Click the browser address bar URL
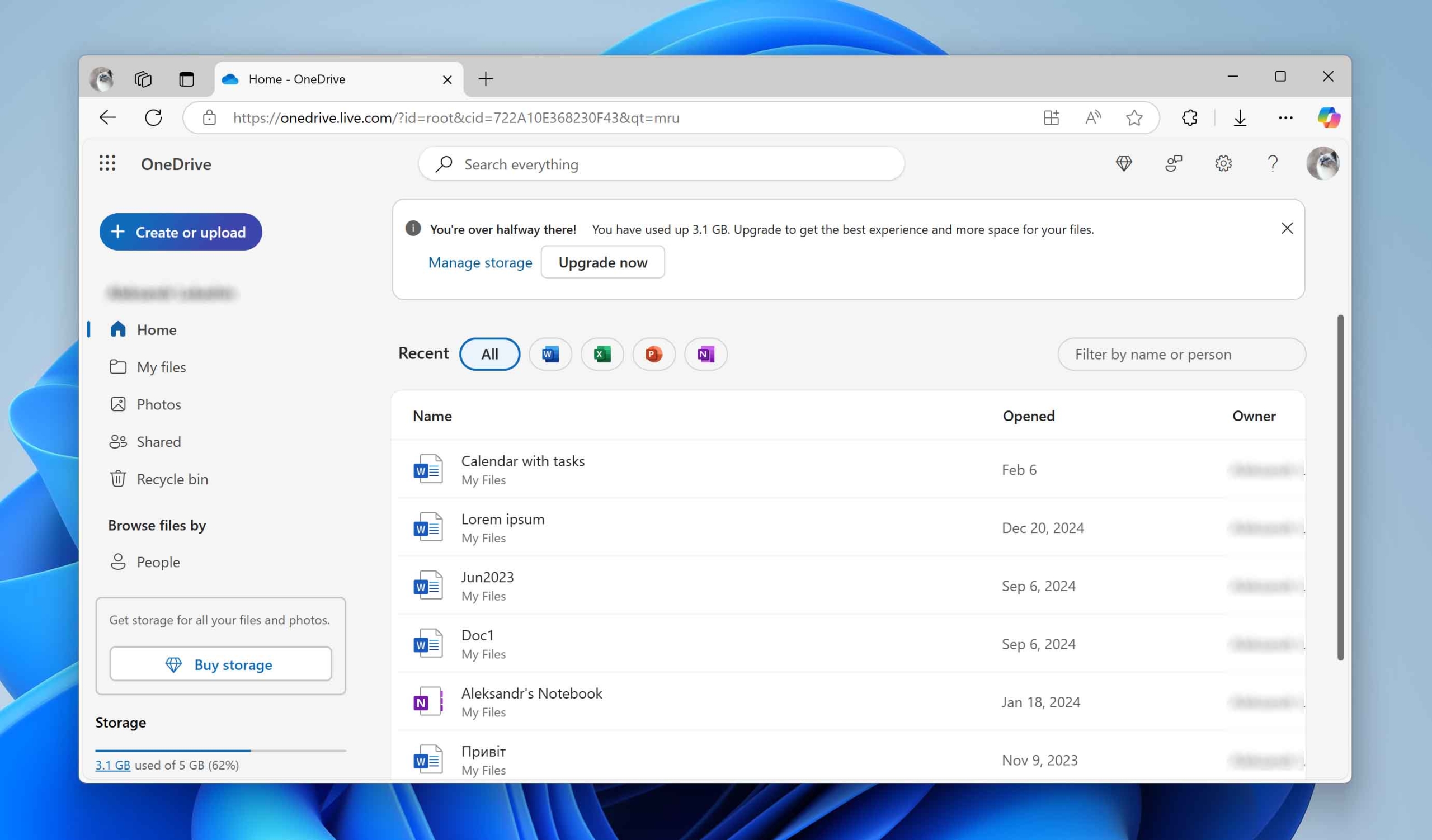Image resolution: width=1432 pixels, height=840 pixels. coord(456,117)
